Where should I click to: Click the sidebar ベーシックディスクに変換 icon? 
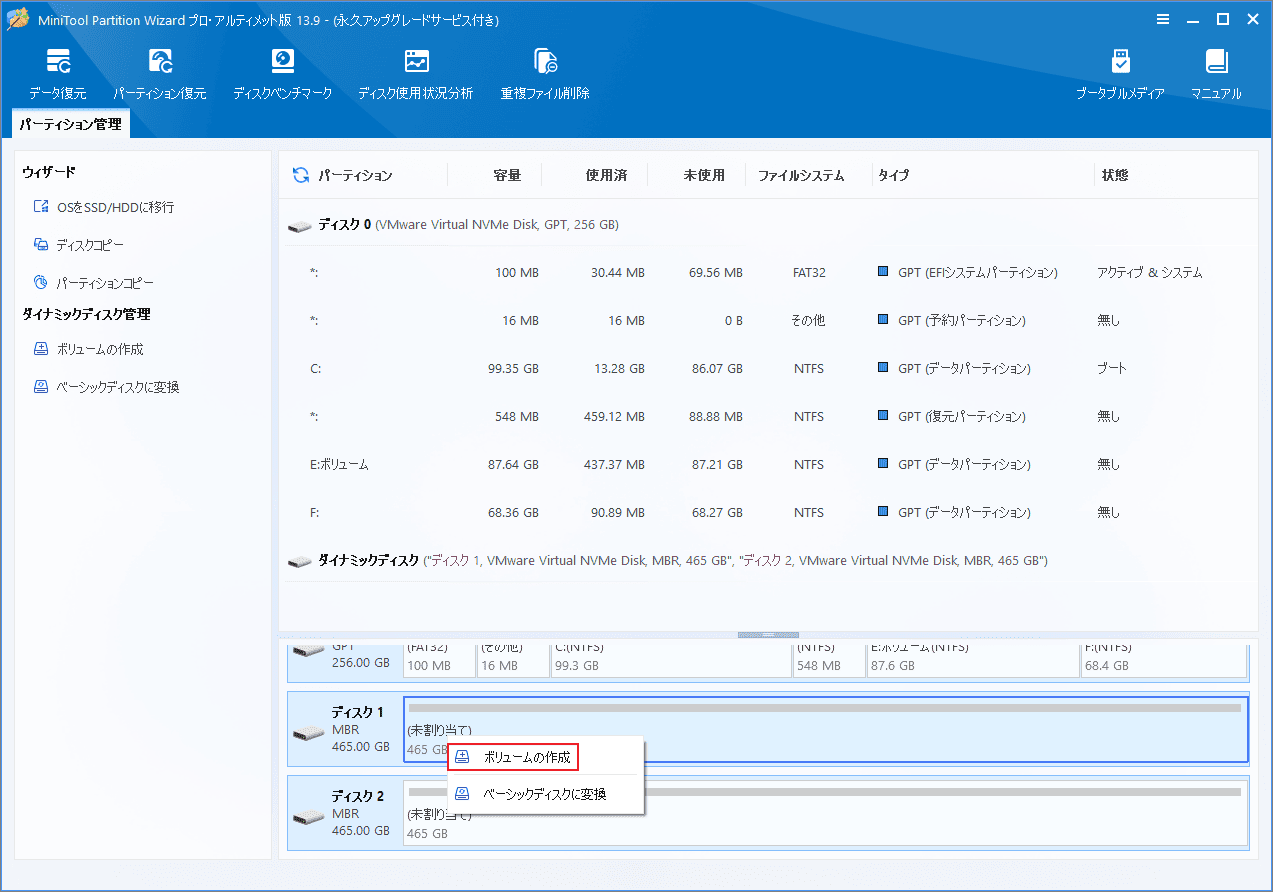41,387
